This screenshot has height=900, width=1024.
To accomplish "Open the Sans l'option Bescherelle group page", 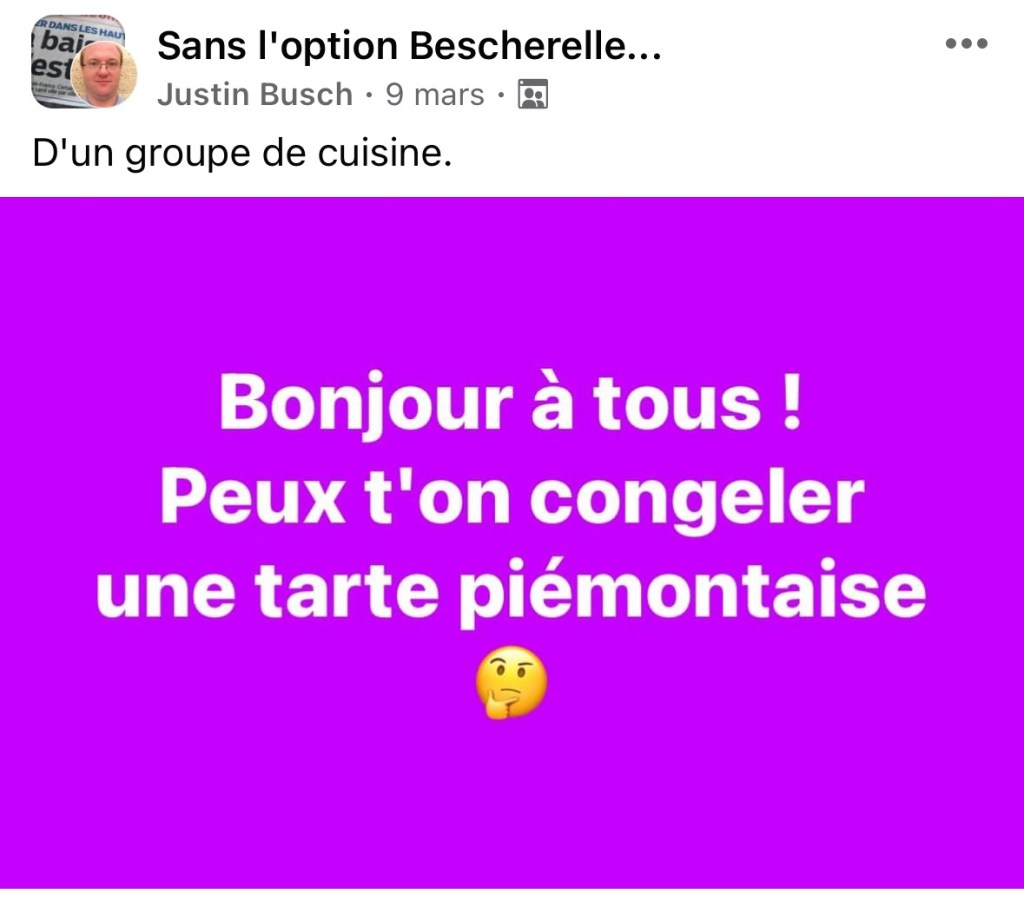I will tap(409, 46).
